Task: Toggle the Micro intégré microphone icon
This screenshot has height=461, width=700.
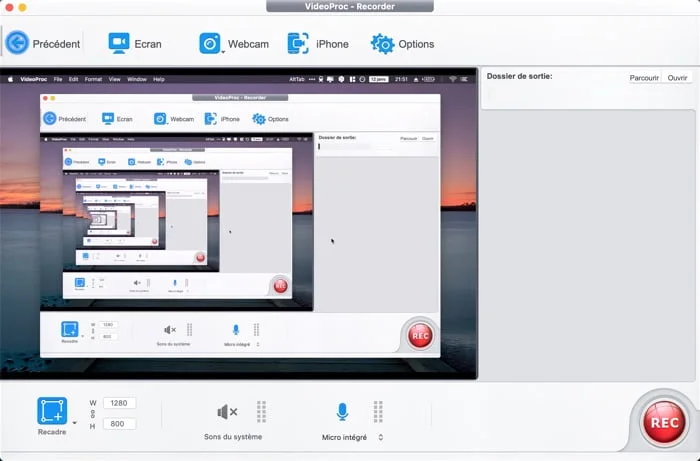Action: [x=342, y=411]
